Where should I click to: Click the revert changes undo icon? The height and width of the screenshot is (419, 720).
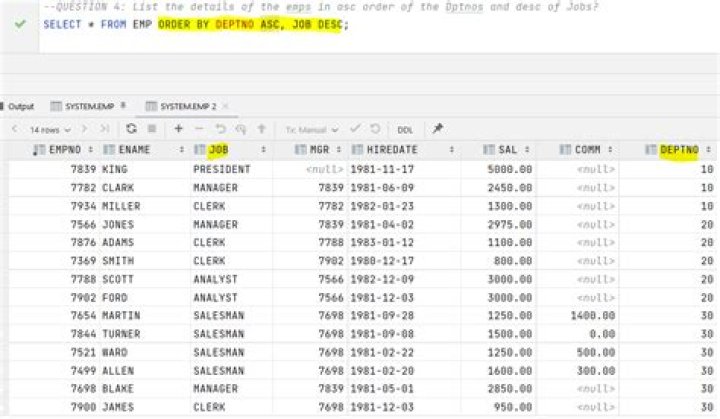click(220, 129)
